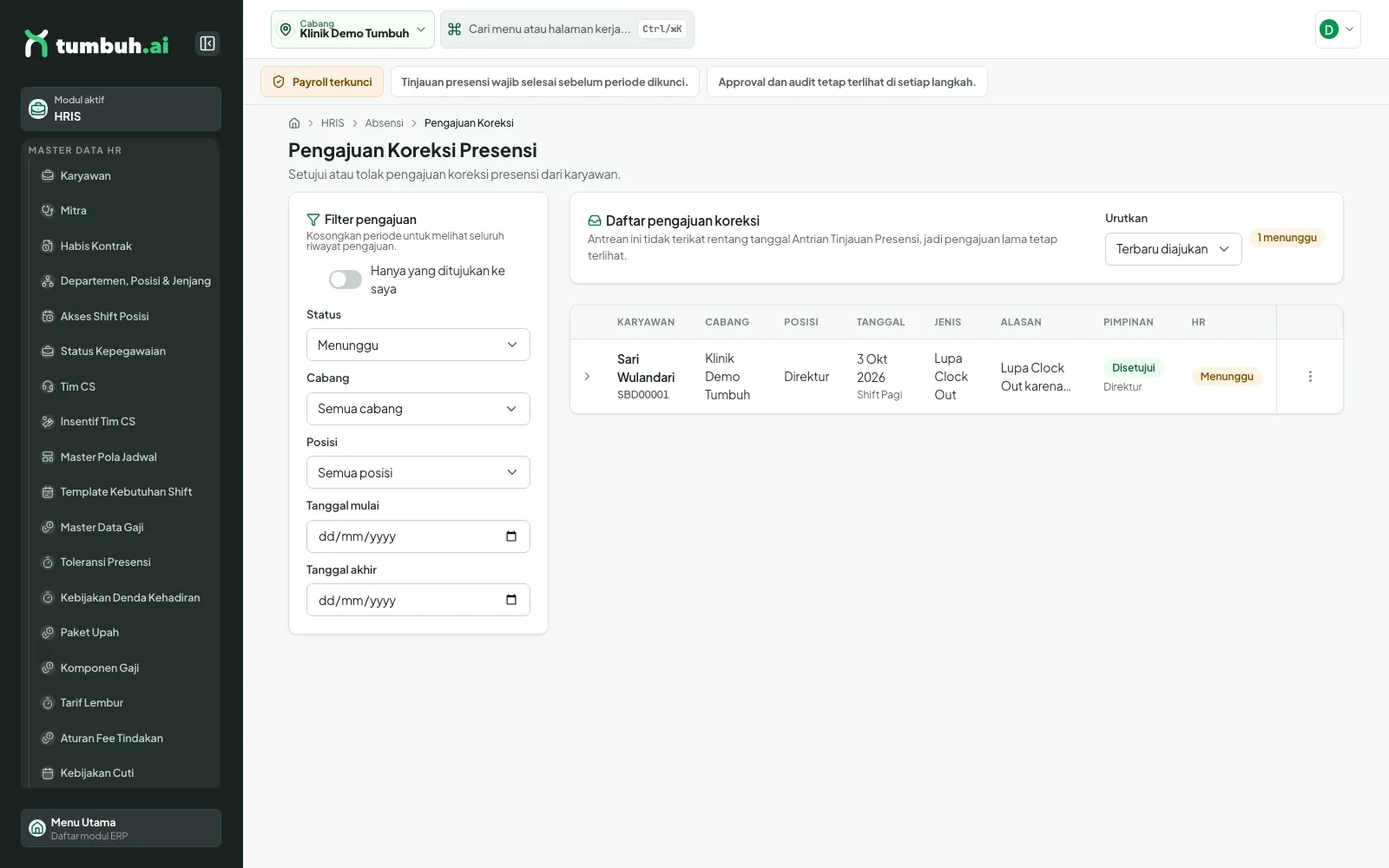Expand Sari Wulandari row details

pos(588,377)
